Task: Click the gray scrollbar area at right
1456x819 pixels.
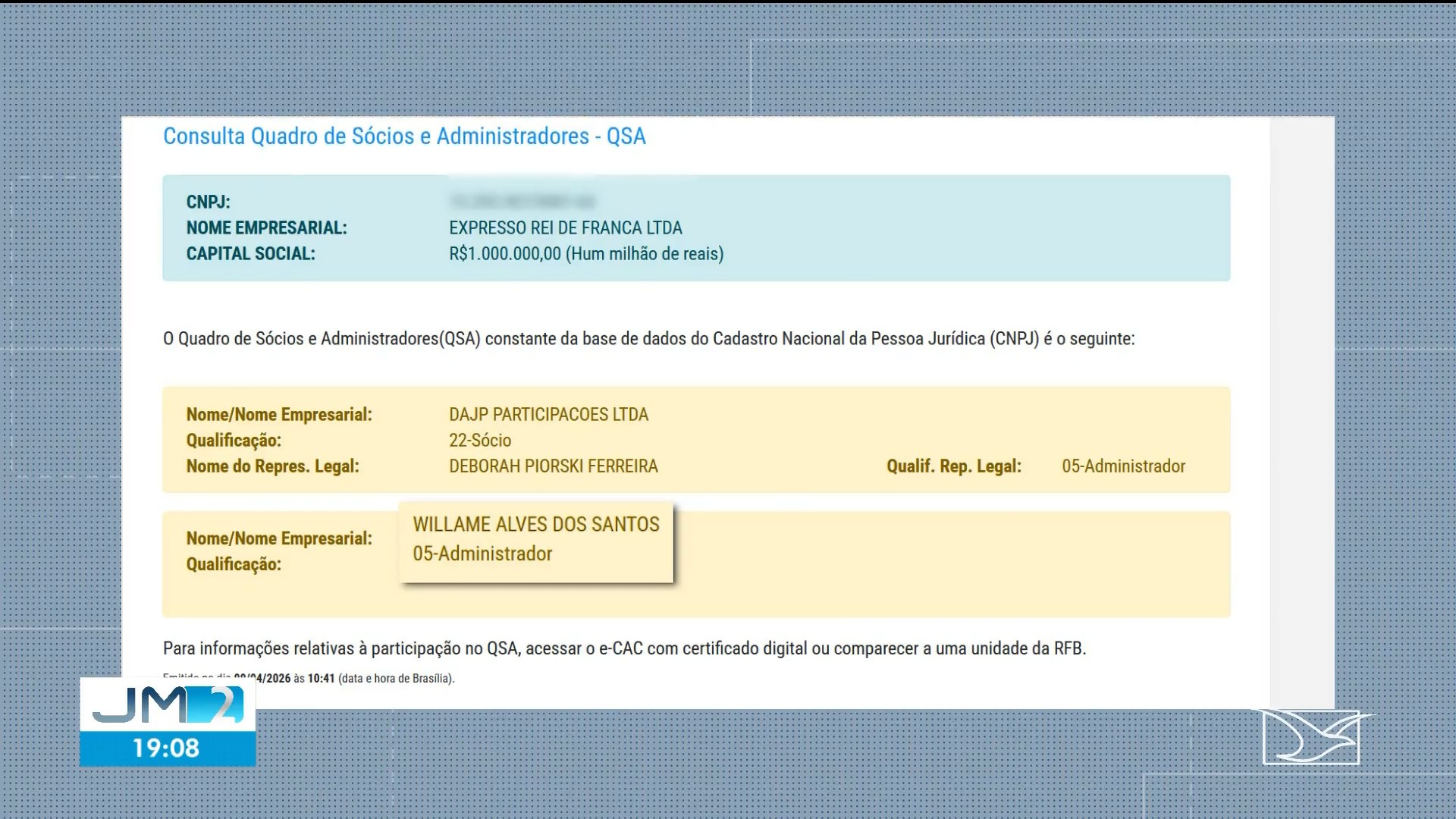Action: coord(1301,409)
